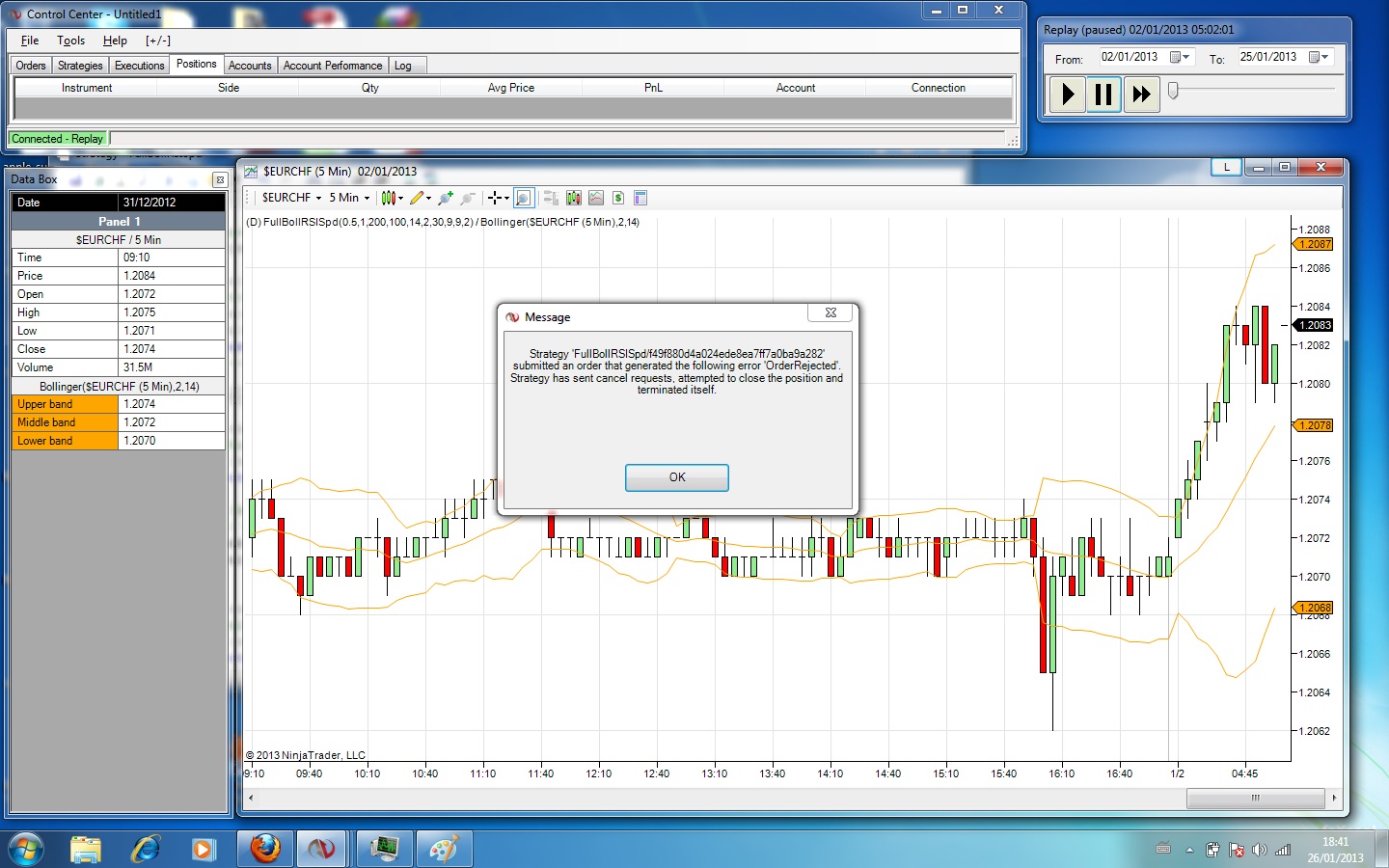
Task: Start replay with the Play button
Action: 1067,95
